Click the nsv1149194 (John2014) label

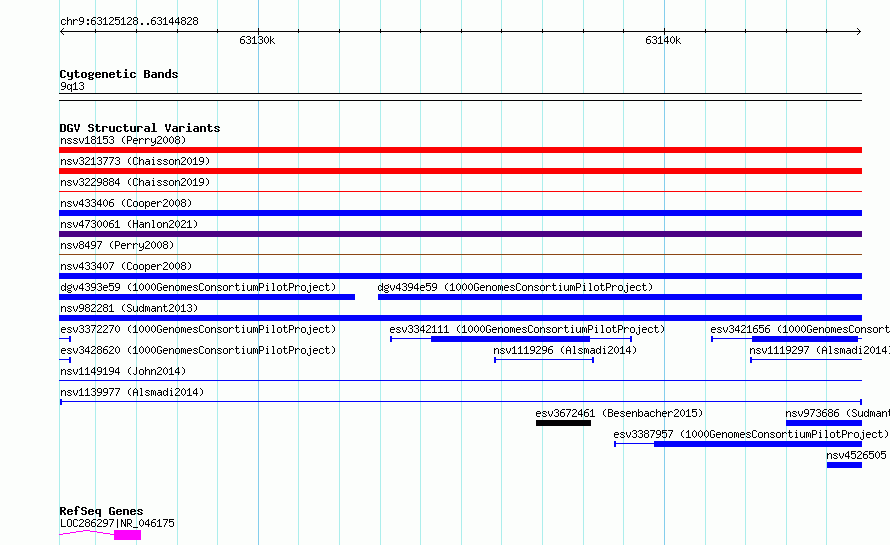pyautogui.click(x=123, y=371)
